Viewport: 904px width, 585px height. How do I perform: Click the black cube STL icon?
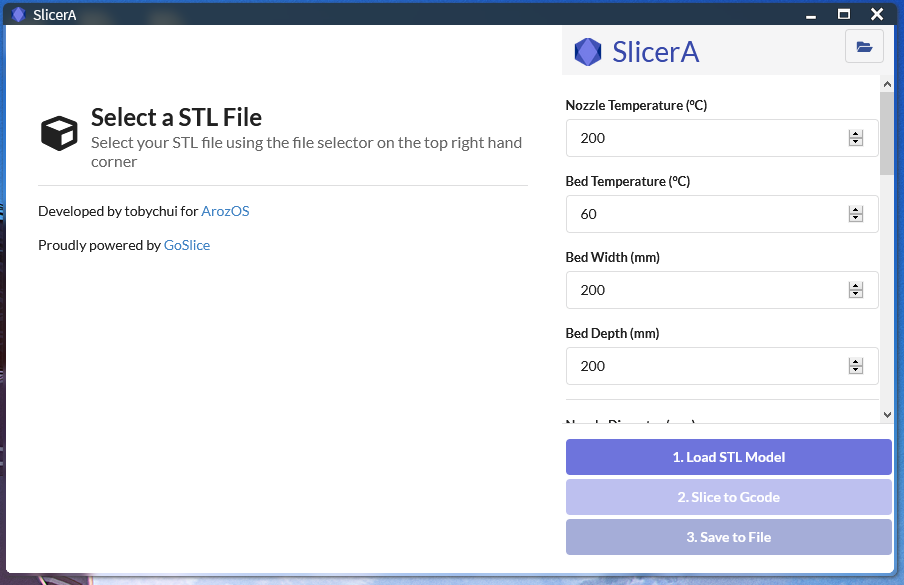click(59, 133)
